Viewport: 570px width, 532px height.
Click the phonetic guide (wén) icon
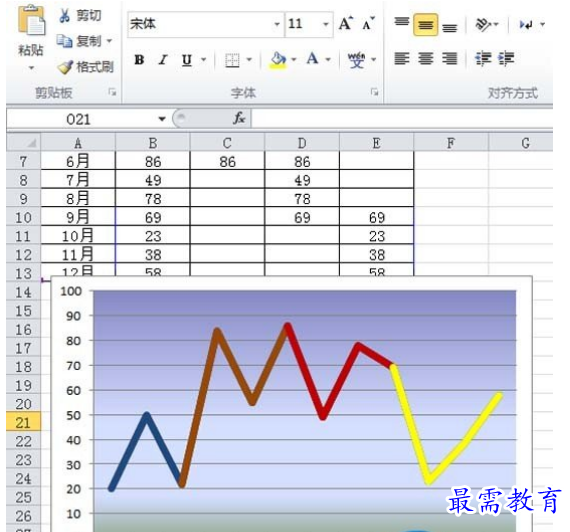coord(356,60)
